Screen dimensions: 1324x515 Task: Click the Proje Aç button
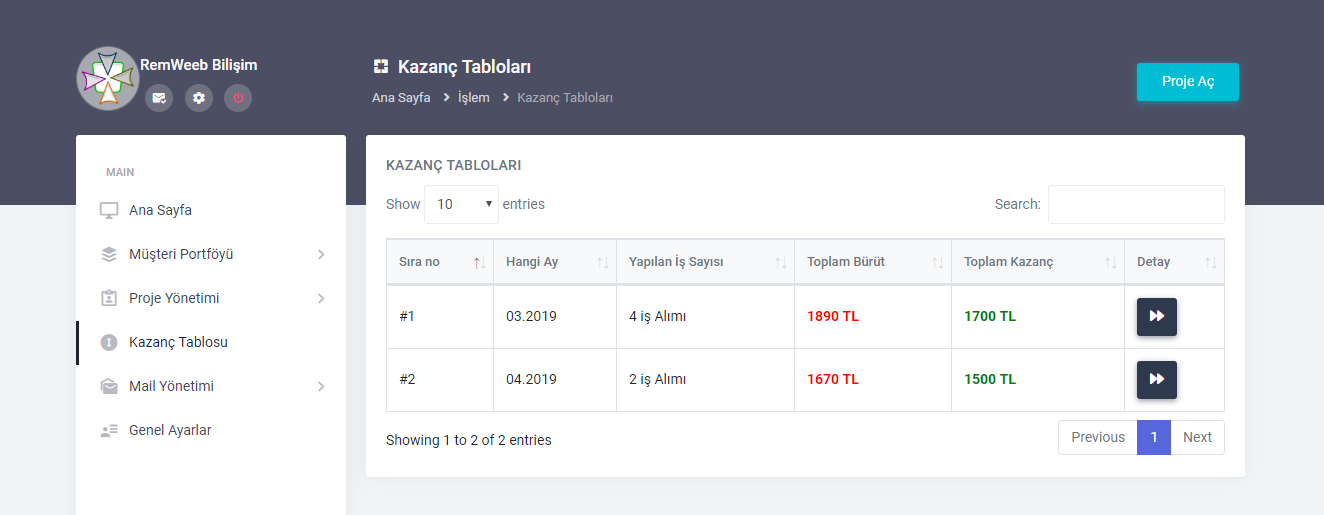[1188, 82]
